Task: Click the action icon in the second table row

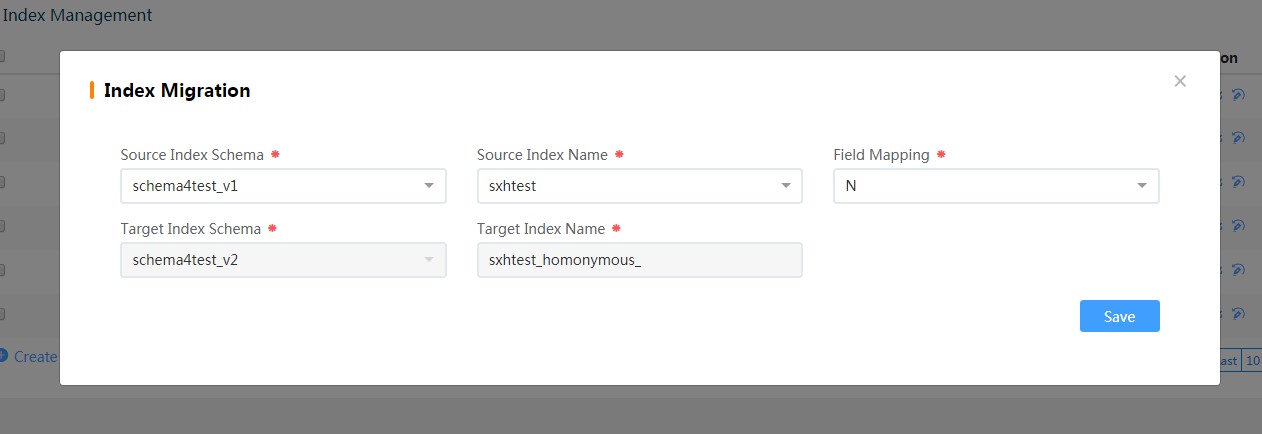Action: tap(1238, 138)
